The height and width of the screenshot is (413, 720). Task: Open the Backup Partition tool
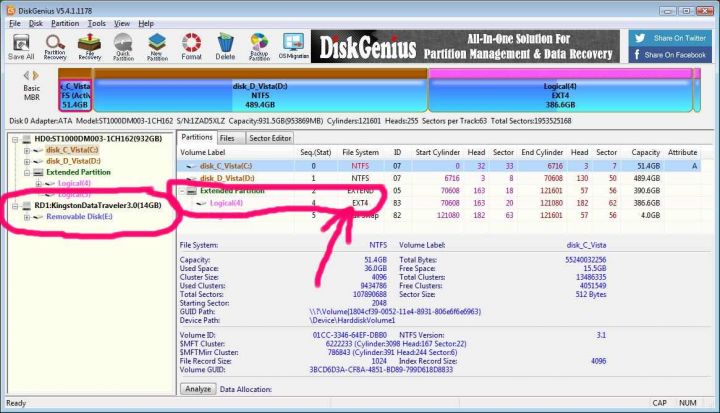[259, 47]
